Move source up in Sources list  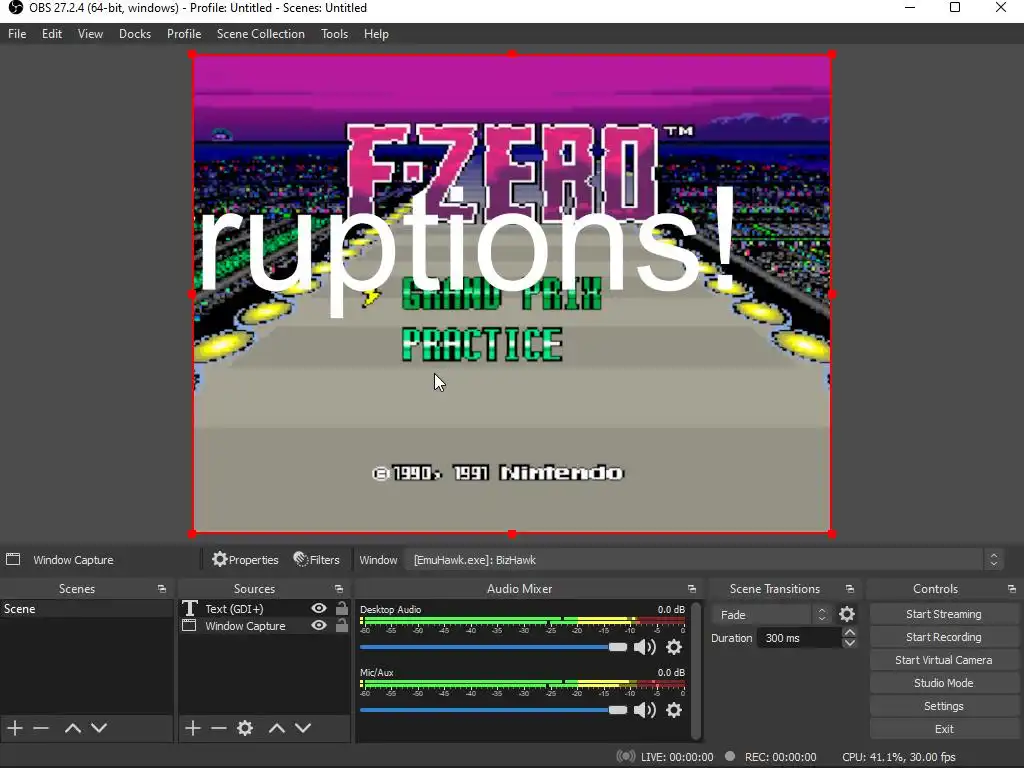pos(277,728)
